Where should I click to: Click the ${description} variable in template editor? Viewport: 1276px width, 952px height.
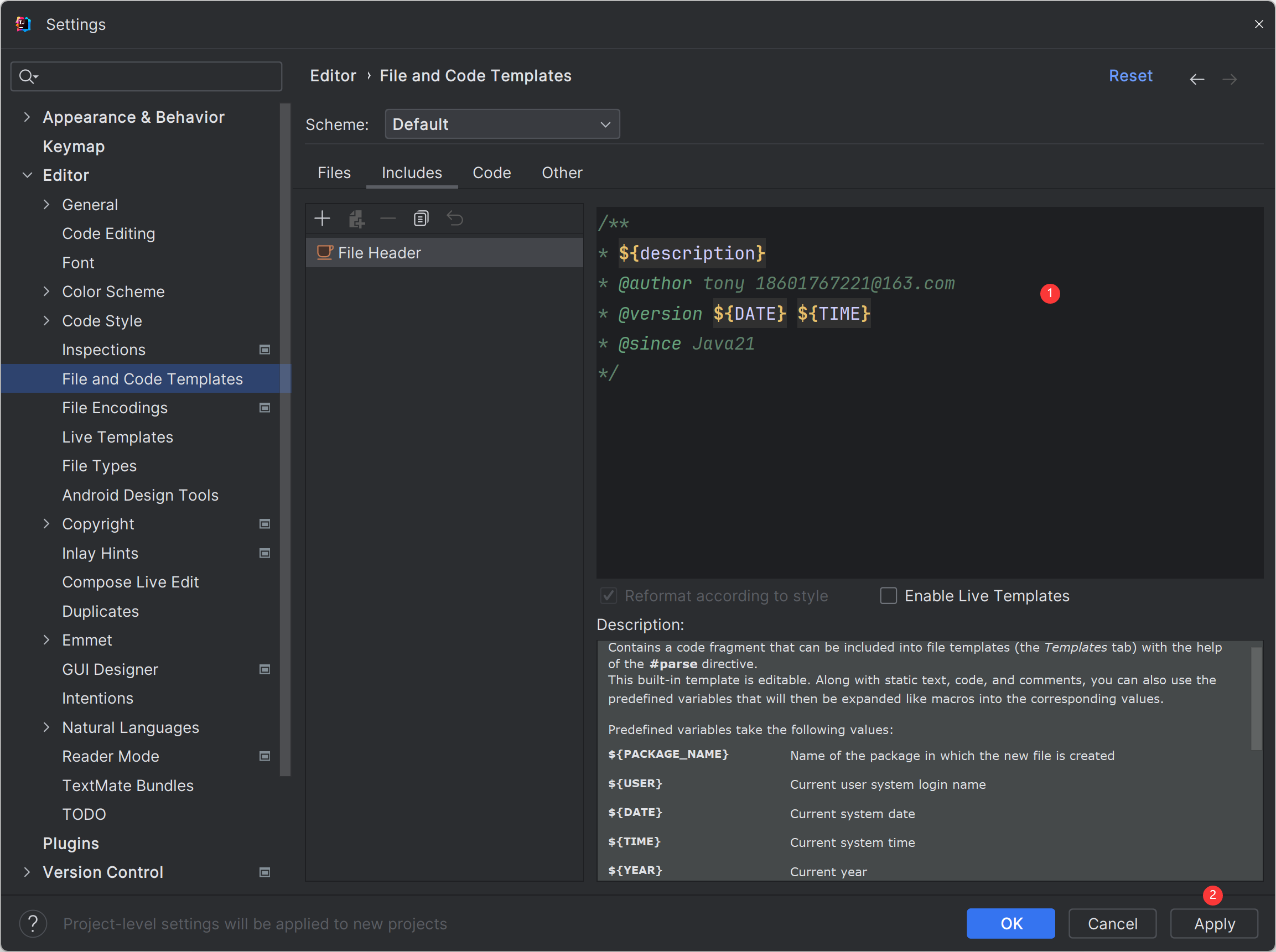click(692, 253)
